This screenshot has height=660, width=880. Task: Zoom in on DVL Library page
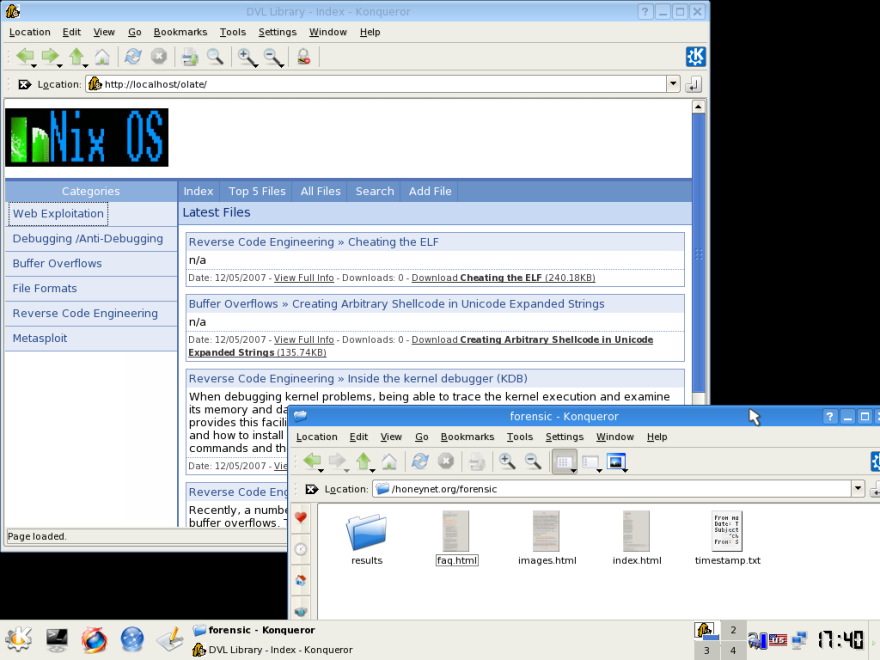(246, 56)
